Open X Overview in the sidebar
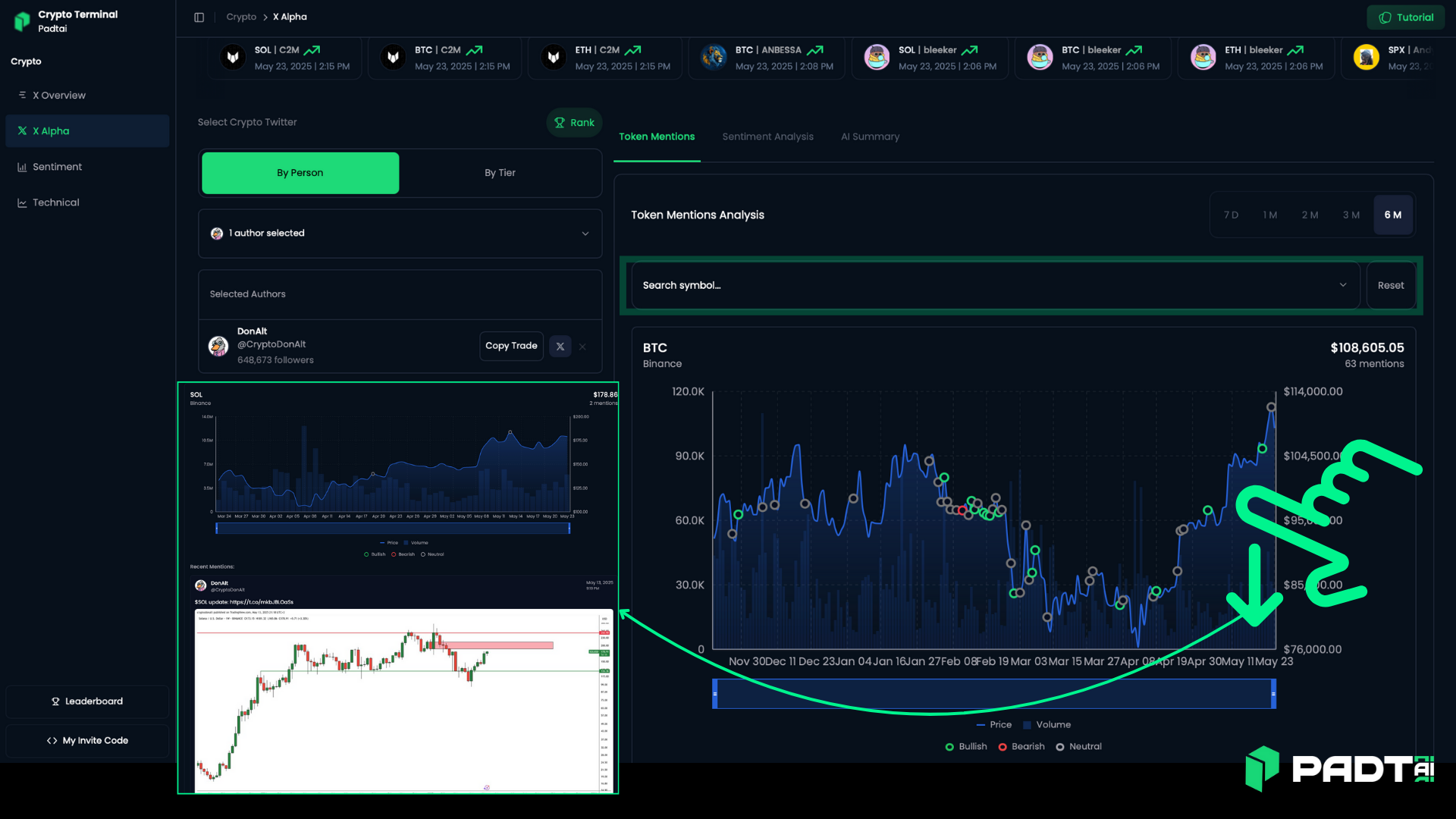Image resolution: width=1456 pixels, height=819 pixels. pyautogui.click(x=58, y=96)
